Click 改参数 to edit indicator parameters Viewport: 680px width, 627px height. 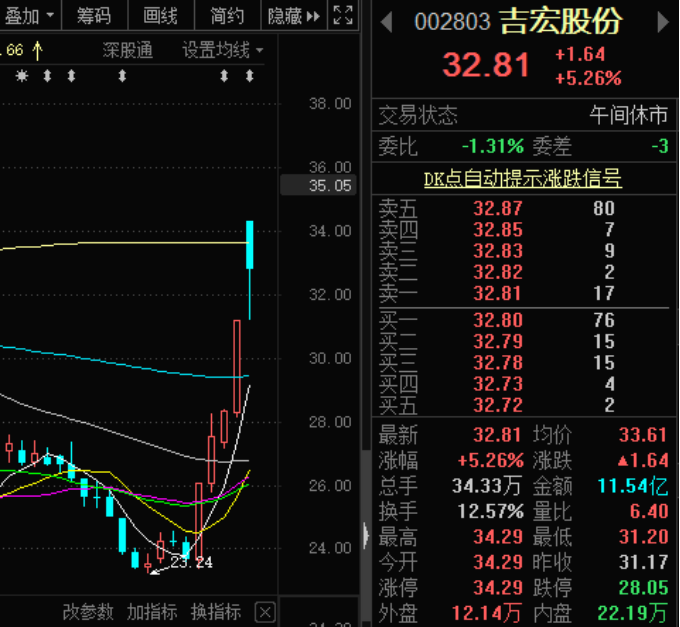point(88,612)
